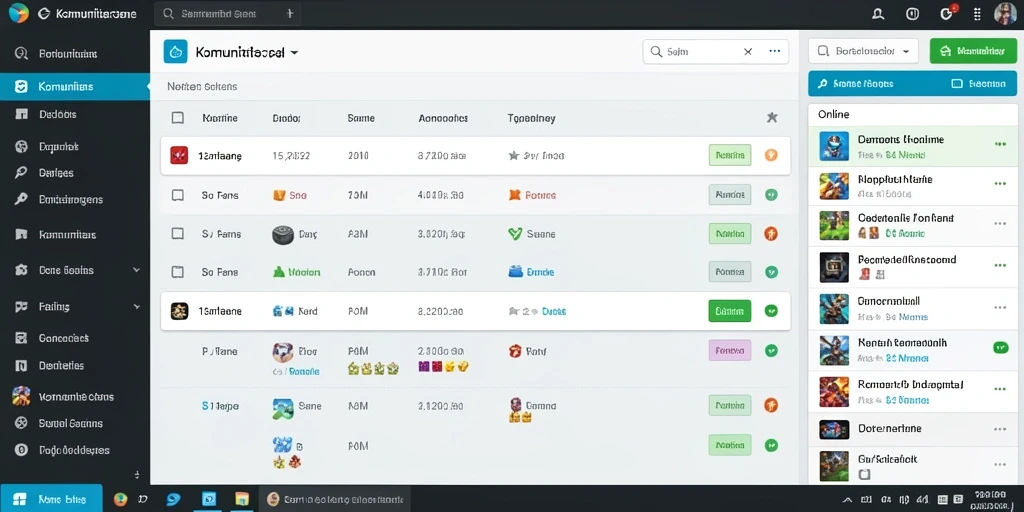Click the "Online" heading text

(833, 114)
